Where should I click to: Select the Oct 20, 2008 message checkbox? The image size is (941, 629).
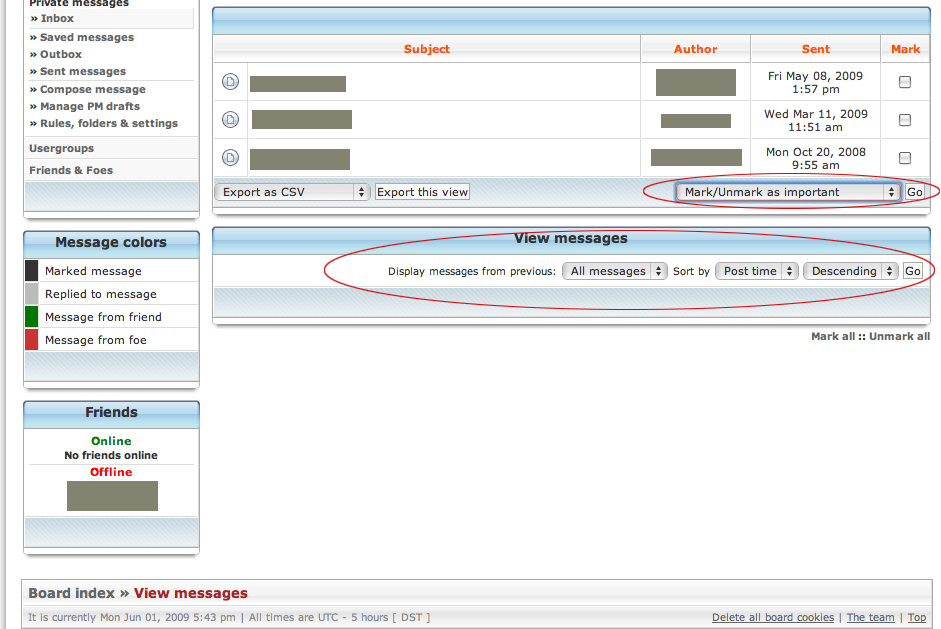[905, 158]
